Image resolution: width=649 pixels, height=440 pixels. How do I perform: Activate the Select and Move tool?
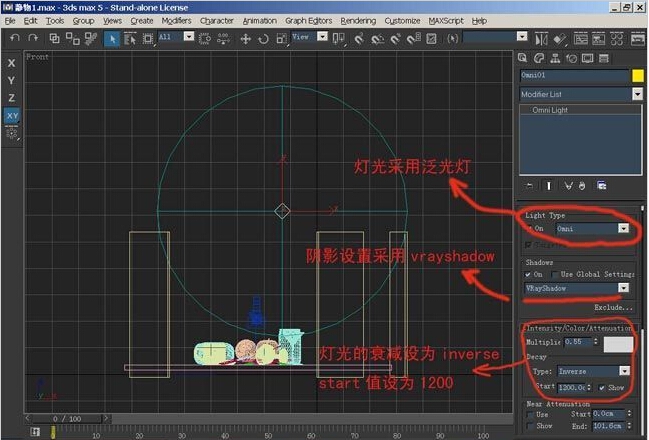245,39
